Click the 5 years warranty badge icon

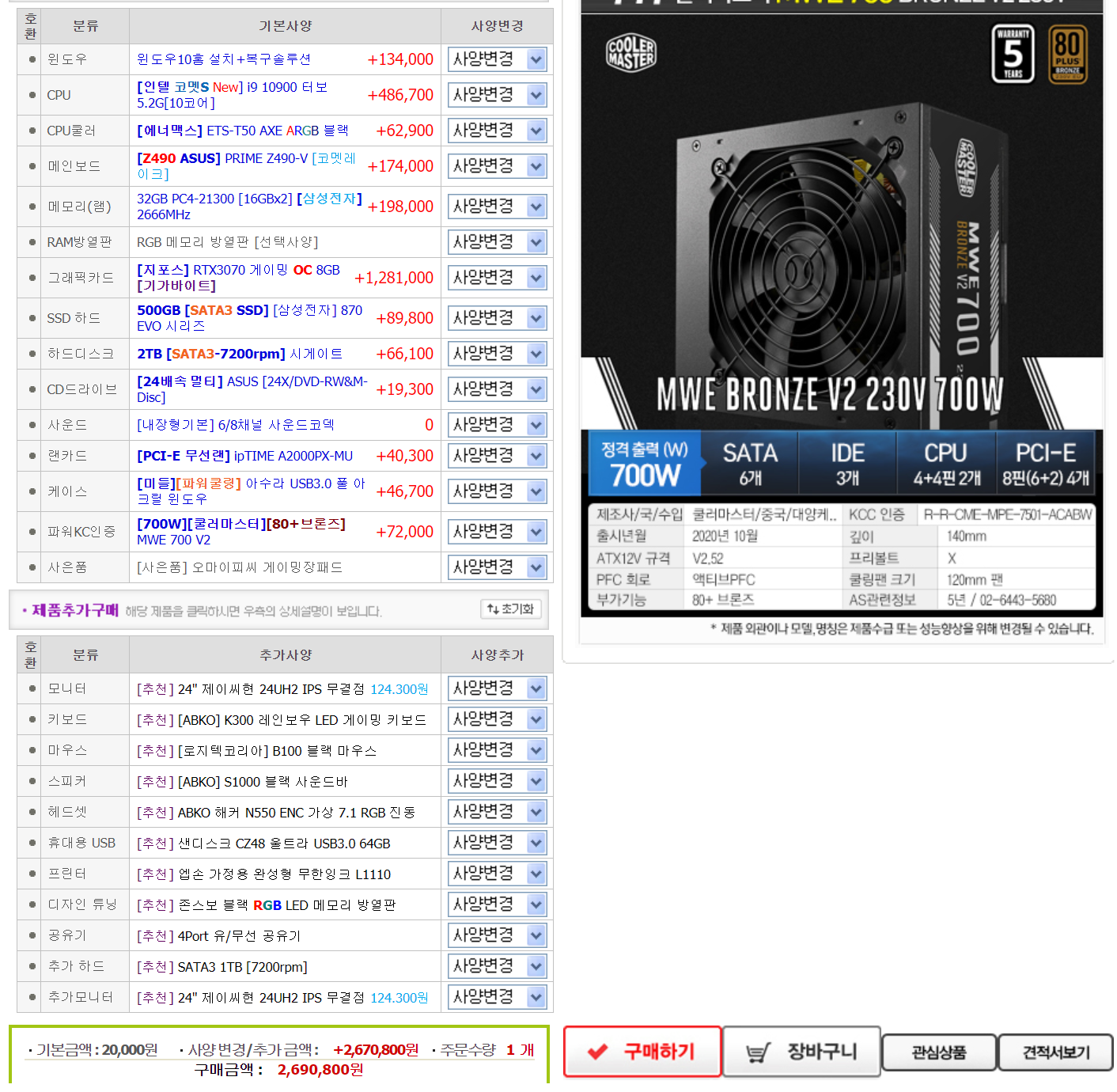[1013, 54]
